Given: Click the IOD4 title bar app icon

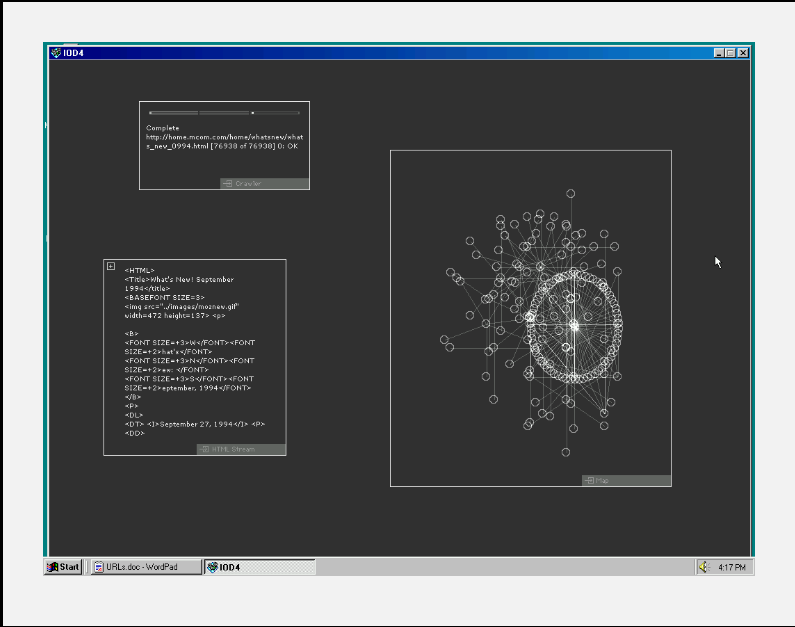Looking at the screenshot, I should (x=56, y=52).
